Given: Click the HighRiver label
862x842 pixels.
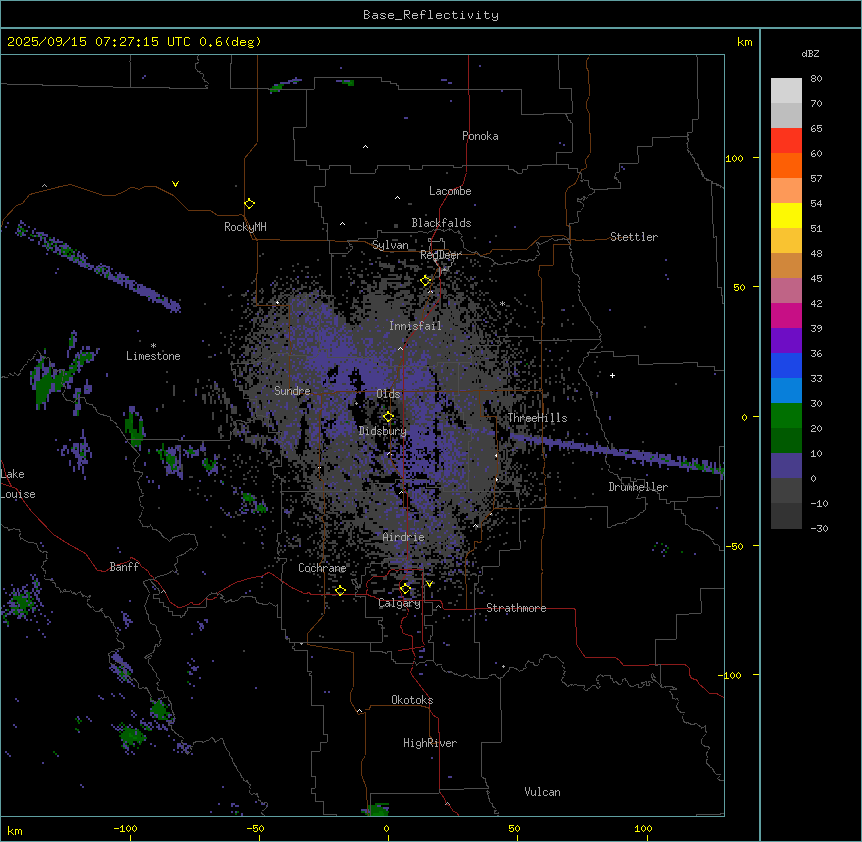Looking at the screenshot, I should [430, 743].
